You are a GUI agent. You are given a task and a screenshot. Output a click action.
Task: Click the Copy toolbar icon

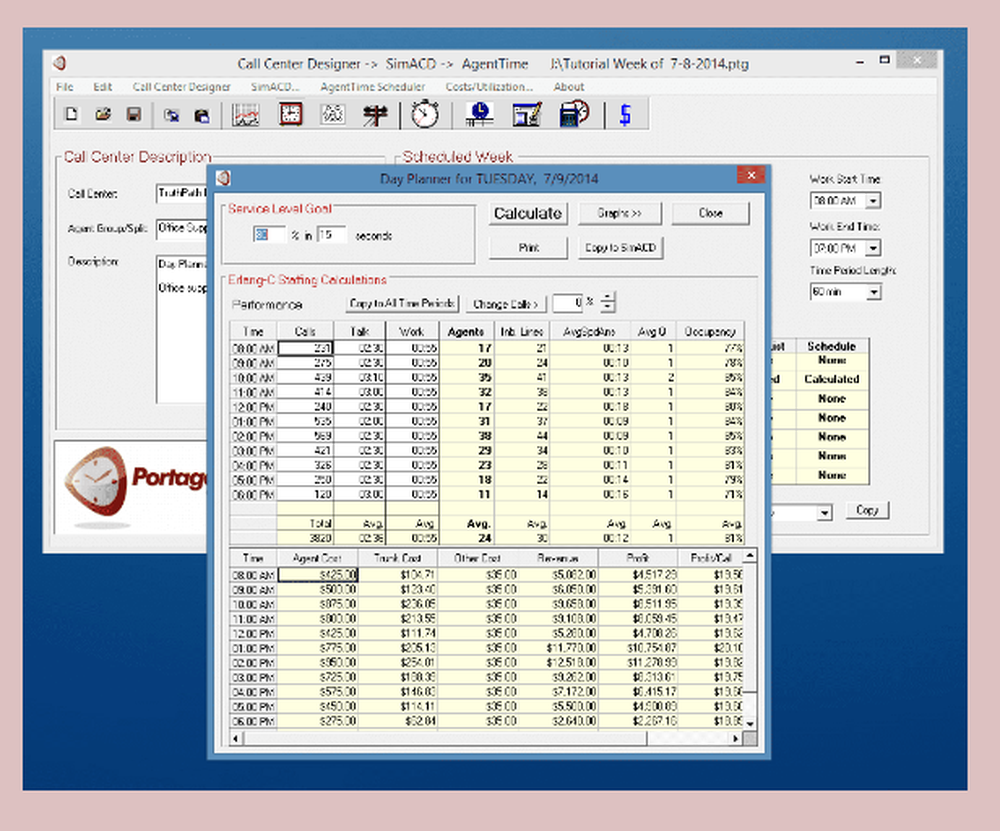pyautogui.click(x=171, y=115)
